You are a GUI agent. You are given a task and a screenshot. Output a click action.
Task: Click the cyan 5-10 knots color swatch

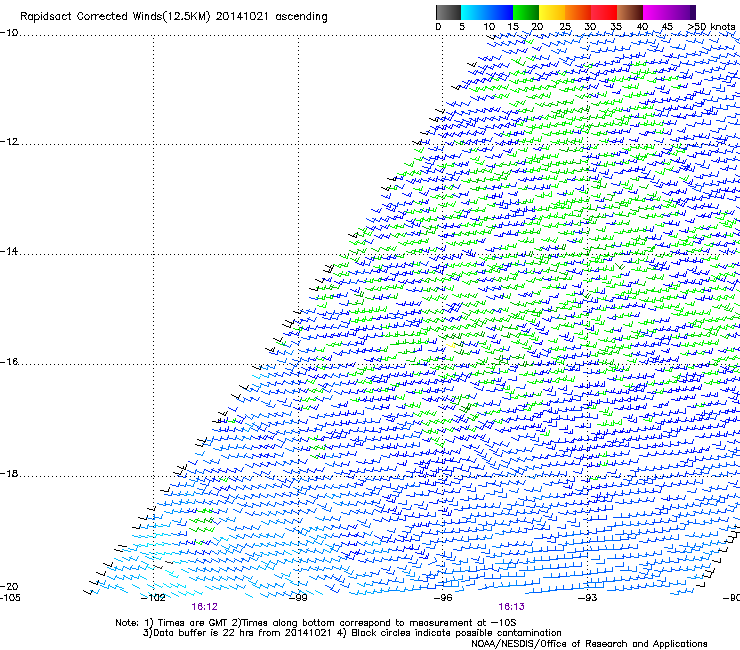click(x=474, y=12)
